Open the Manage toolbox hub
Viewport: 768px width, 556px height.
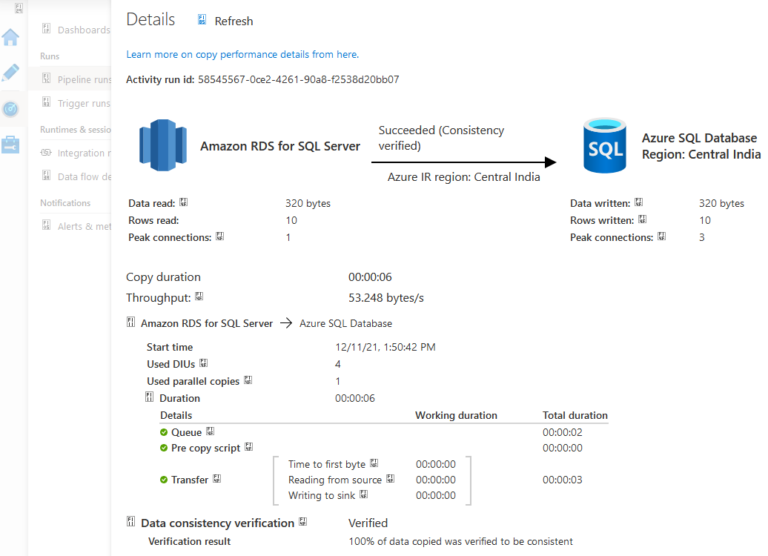click(x=11, y=145)
